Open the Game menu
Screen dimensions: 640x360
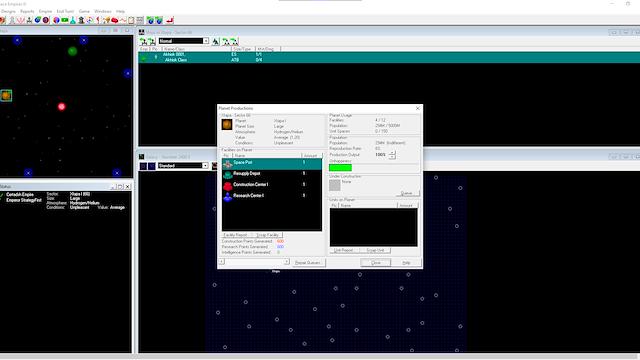click(84, 11)
